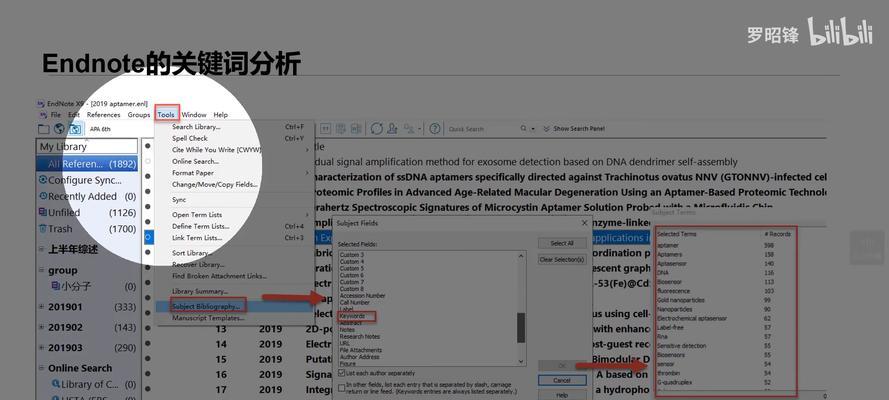This screenshot has width=889, height=400.
Task: Click Help button in Subject Fields
Action: point(562,395)
